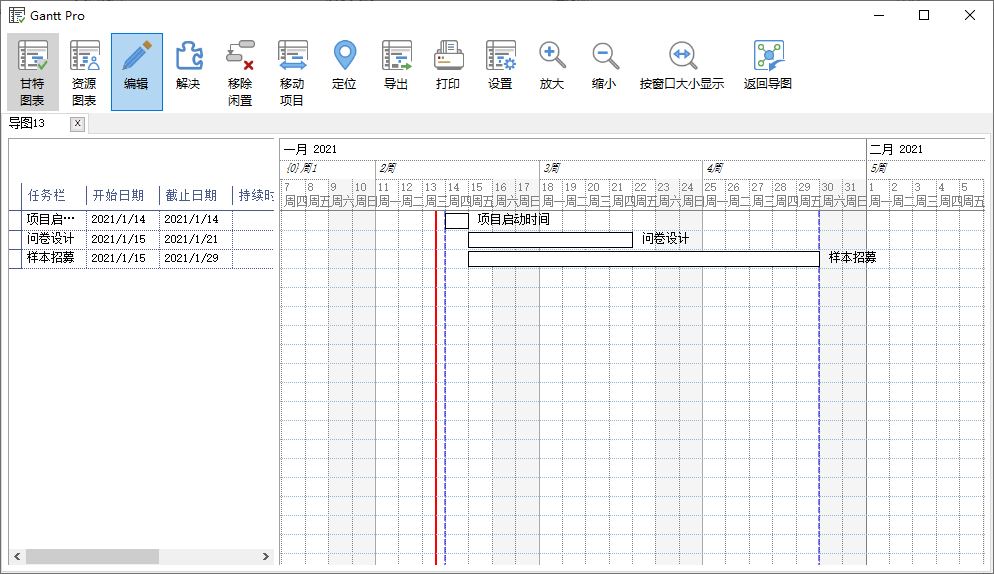
Task: Select the 样本招募 task bar in chart
Action: click(x=643, y=259)
